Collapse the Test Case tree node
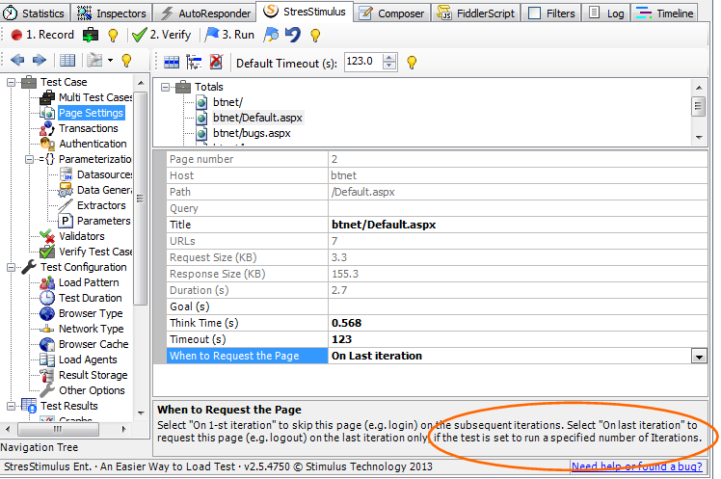The image size is (721, 479). 11,82
